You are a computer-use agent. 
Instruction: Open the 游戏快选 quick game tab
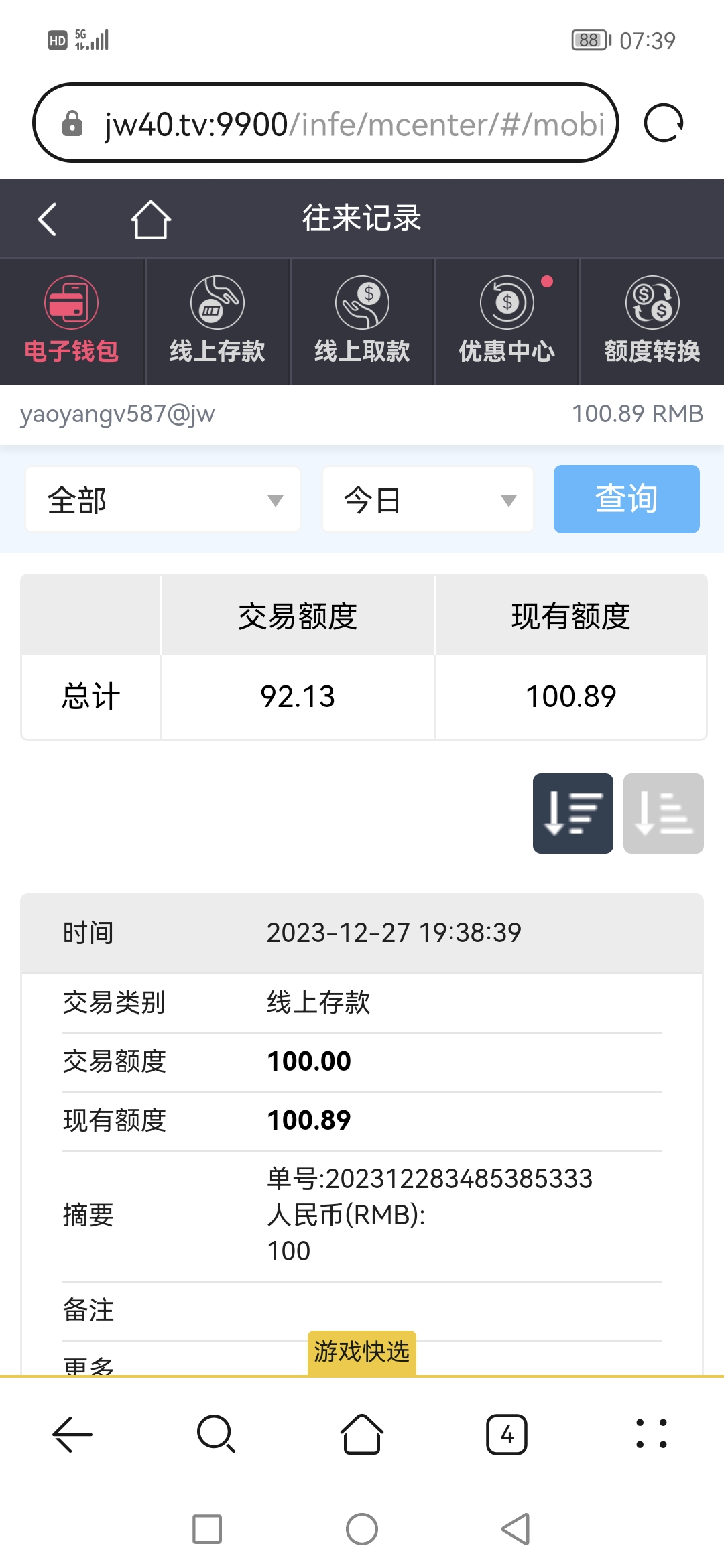362,1352
